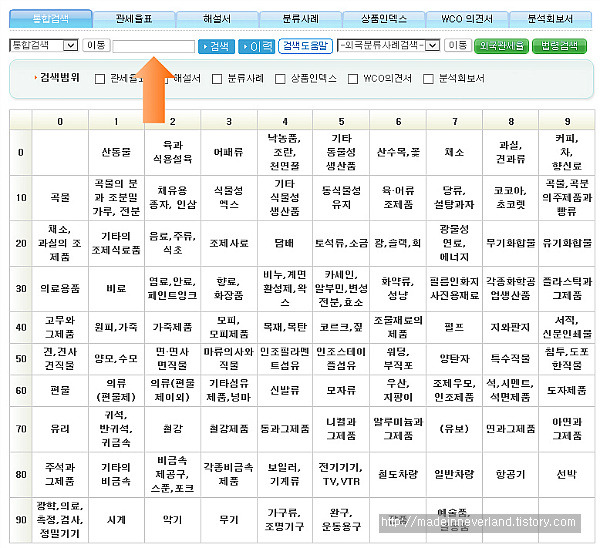Open the 관세율표 tab
The height and width of the screenshot is (548, 600).
[134, 19]
